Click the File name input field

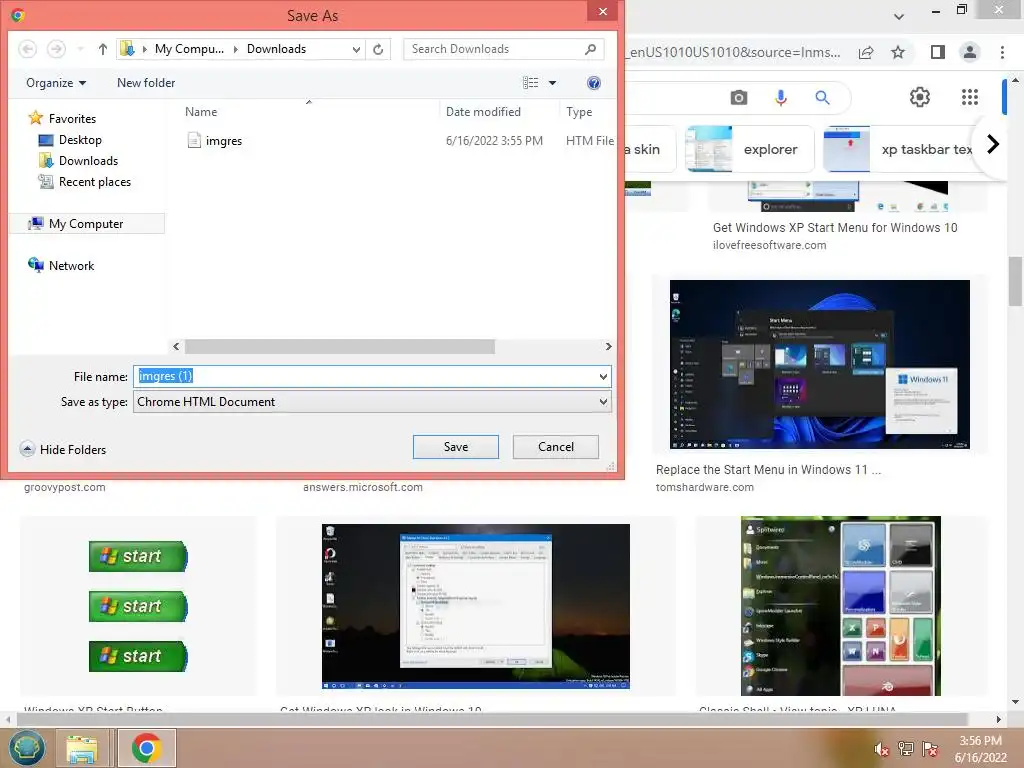point(364,376)
